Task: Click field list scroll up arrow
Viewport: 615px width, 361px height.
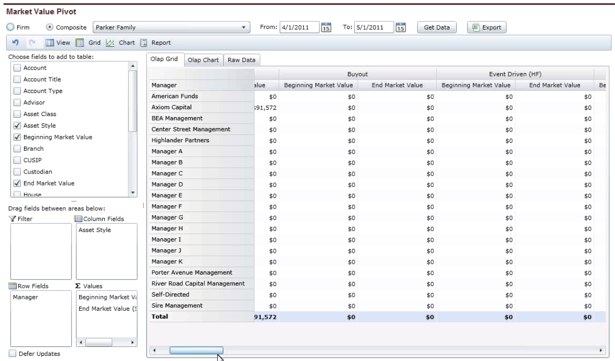Action: tap(133, 66)
